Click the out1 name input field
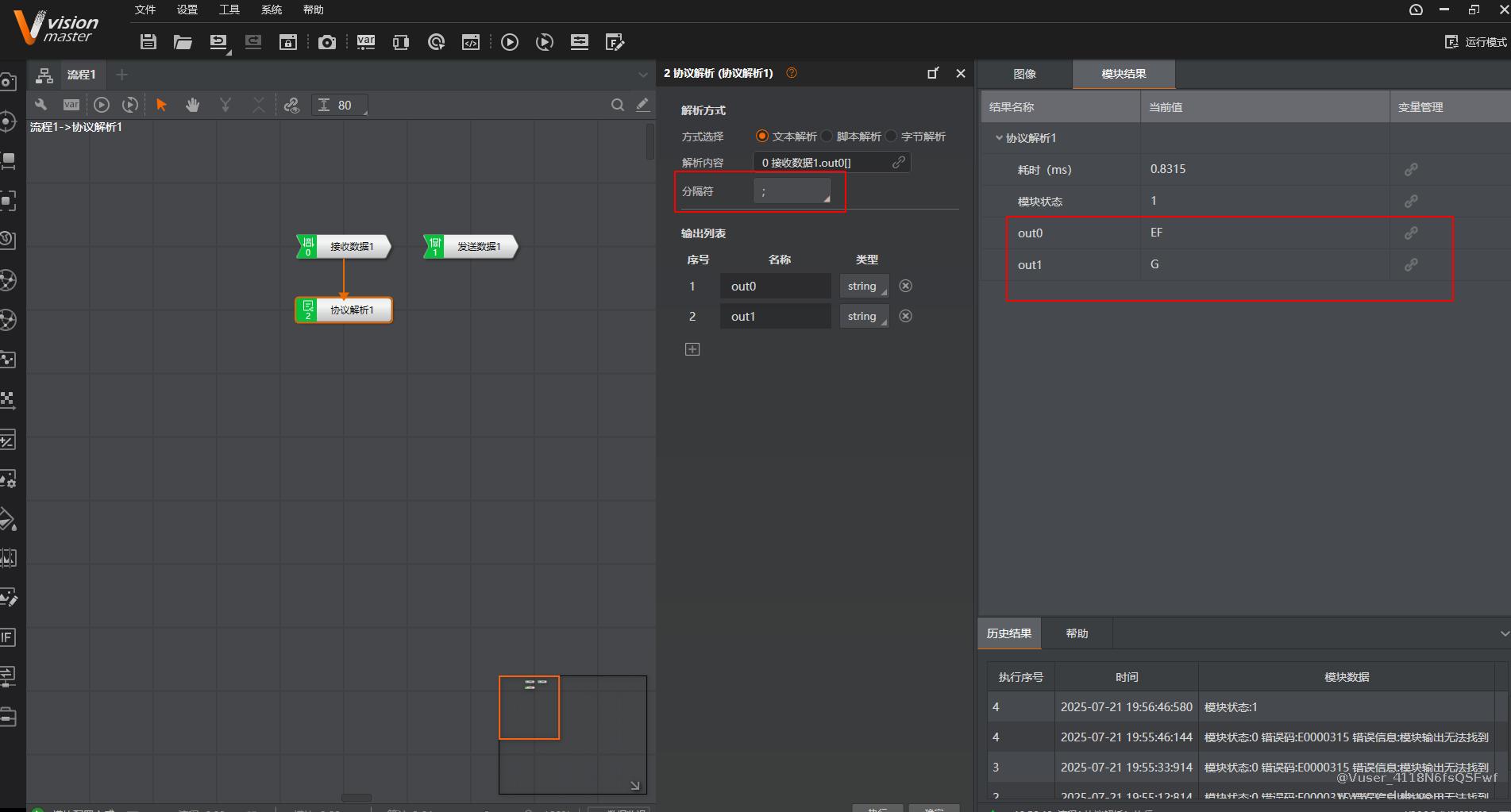The width and height of the screenshot is (1511, 812). click(x=776, y=317)
